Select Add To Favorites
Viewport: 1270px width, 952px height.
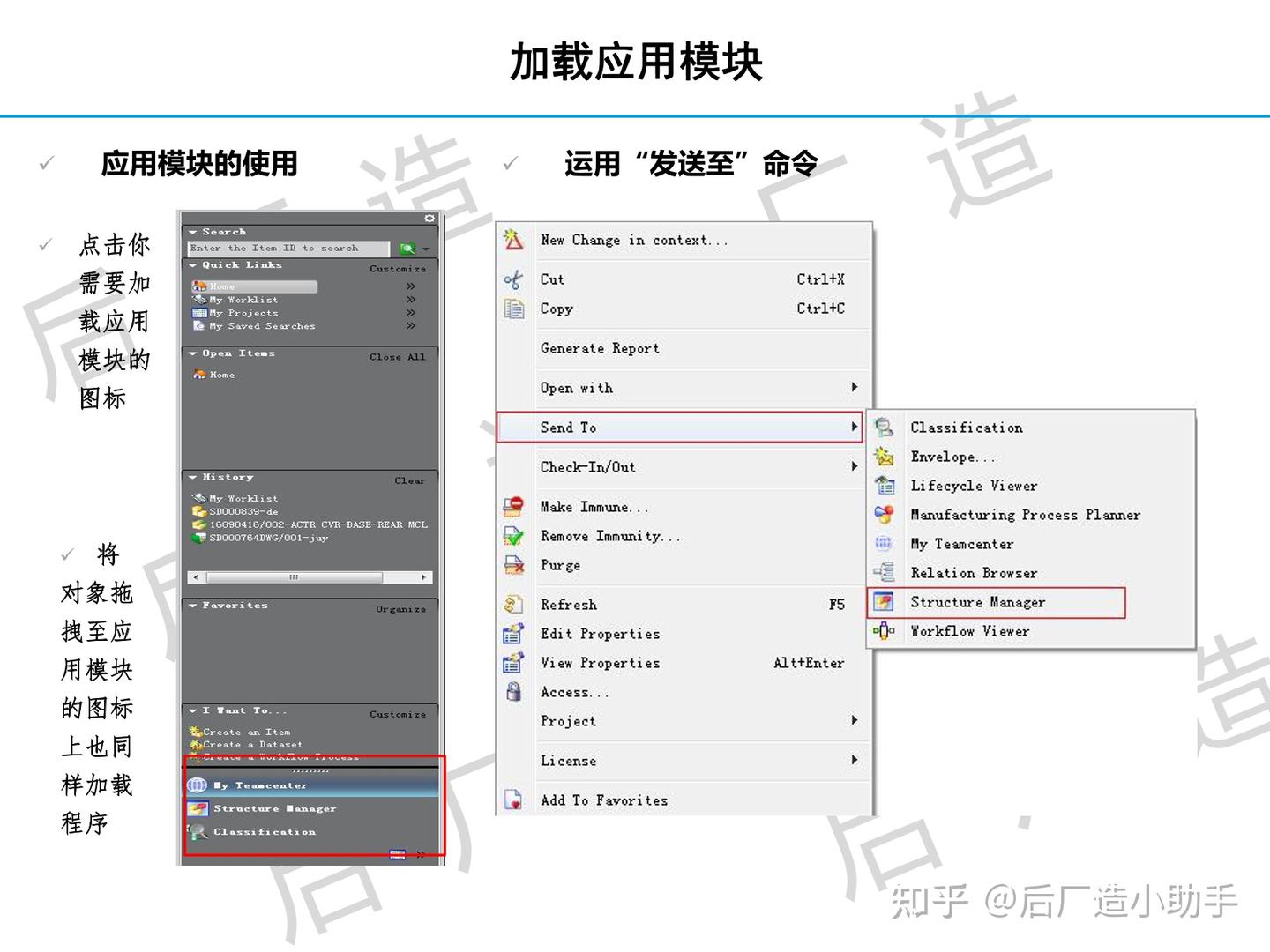point(603,800)
